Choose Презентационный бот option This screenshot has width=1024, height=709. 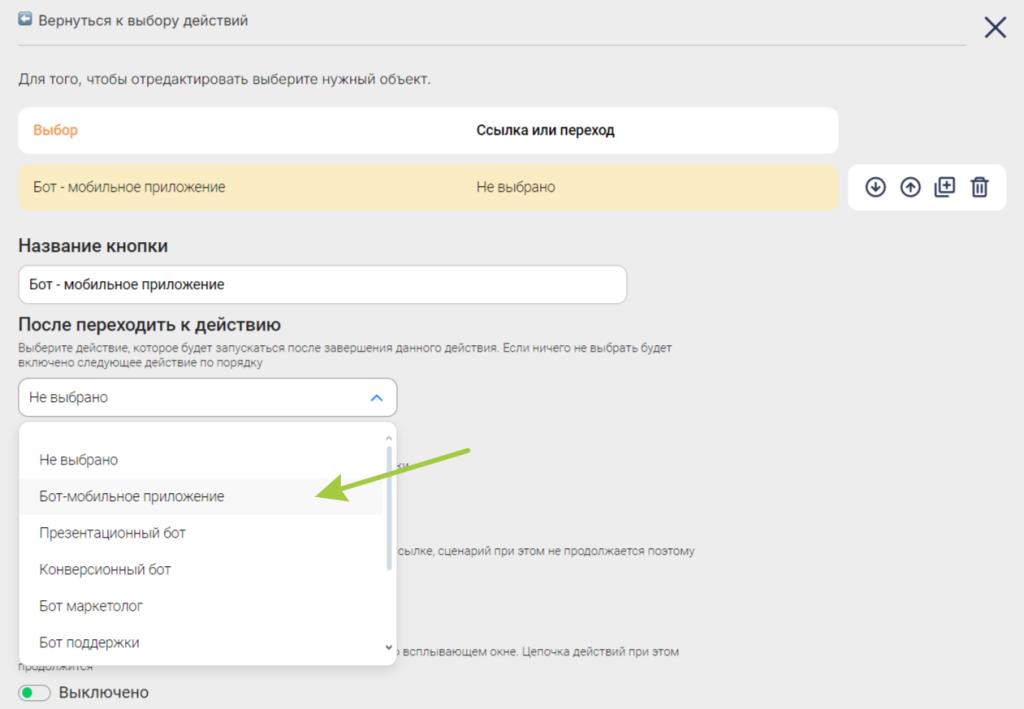tap(201, 533)
